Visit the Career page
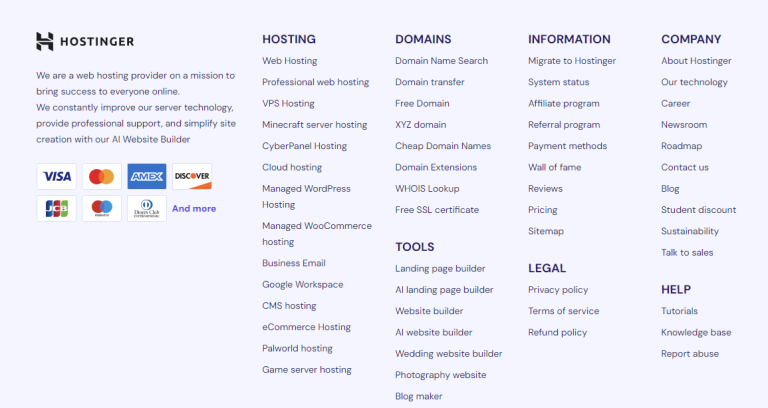The width and height of the screenshot is (768, 408). [675, 103]
